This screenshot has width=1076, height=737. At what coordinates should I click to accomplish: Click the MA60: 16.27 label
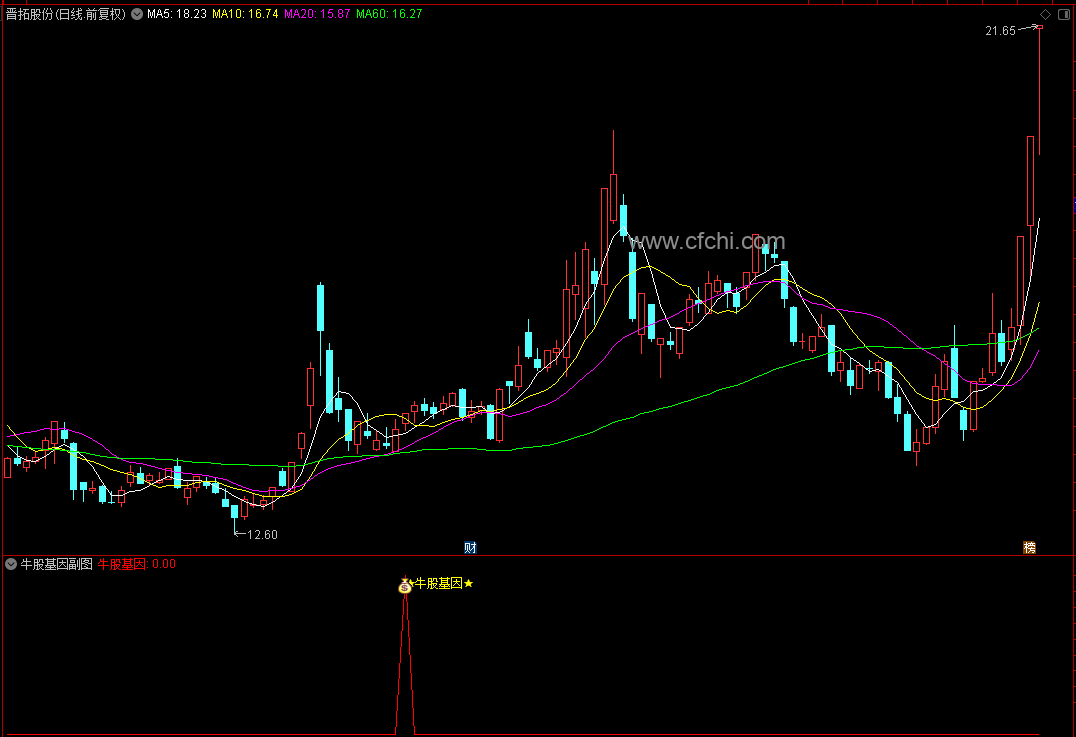(x=389, y=14)
